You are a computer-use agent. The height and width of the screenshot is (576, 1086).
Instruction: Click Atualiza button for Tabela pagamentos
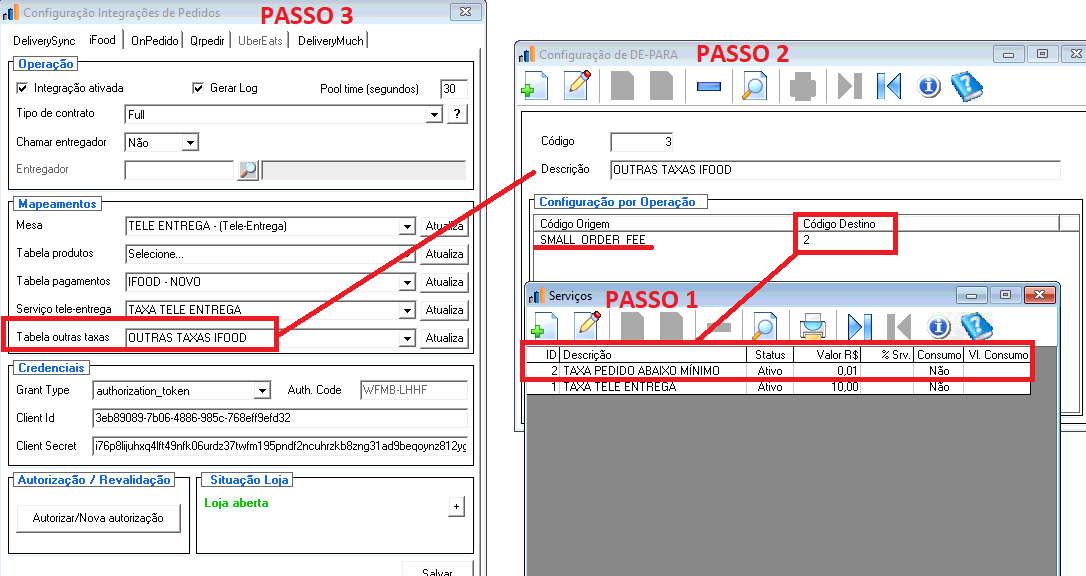coord(444,282)
